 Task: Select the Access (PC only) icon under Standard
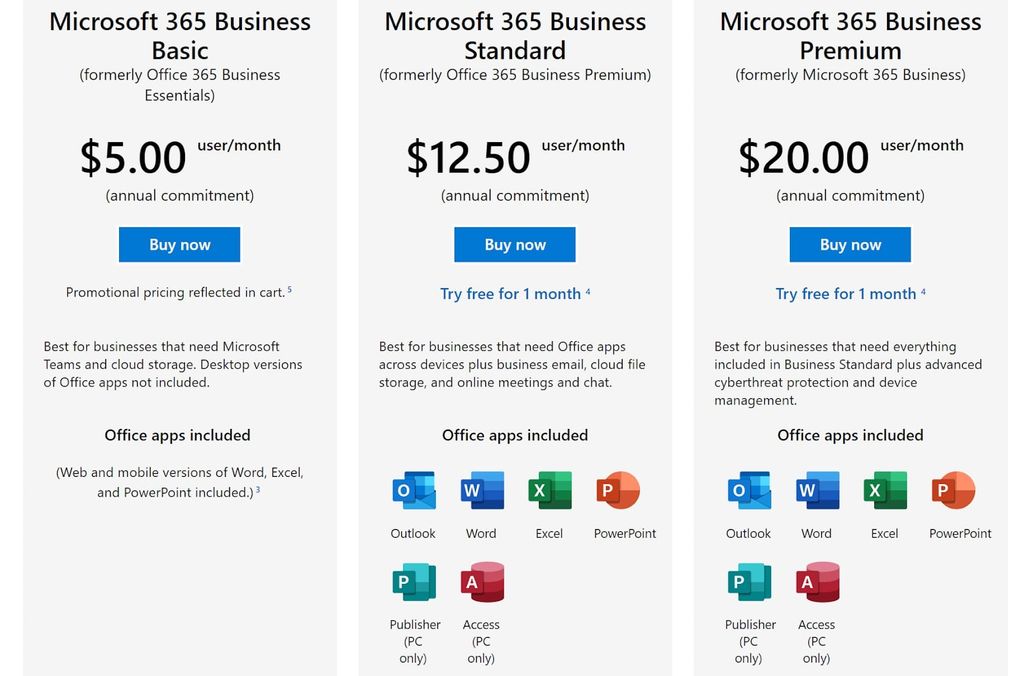(x=481, y=581)
